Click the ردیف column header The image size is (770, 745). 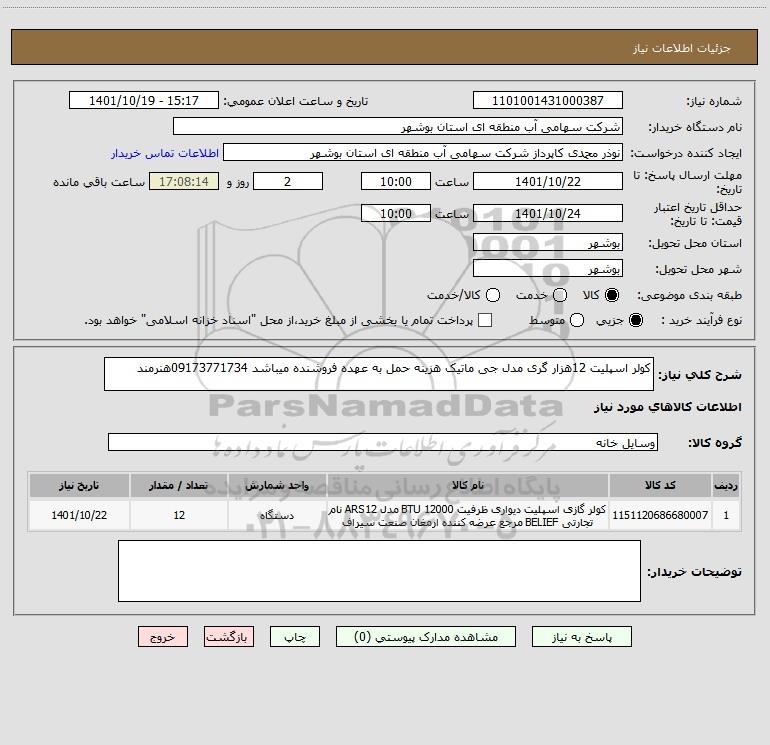tap(726, 485)
